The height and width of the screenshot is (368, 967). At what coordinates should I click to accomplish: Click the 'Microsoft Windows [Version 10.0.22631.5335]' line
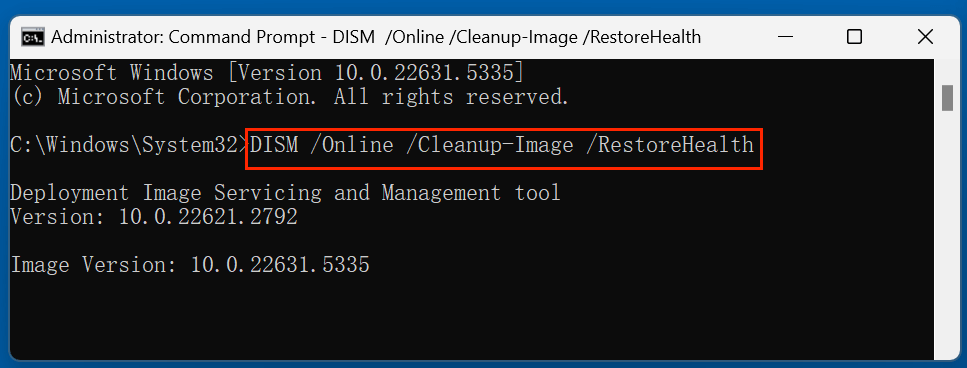[x=268, y=73]
